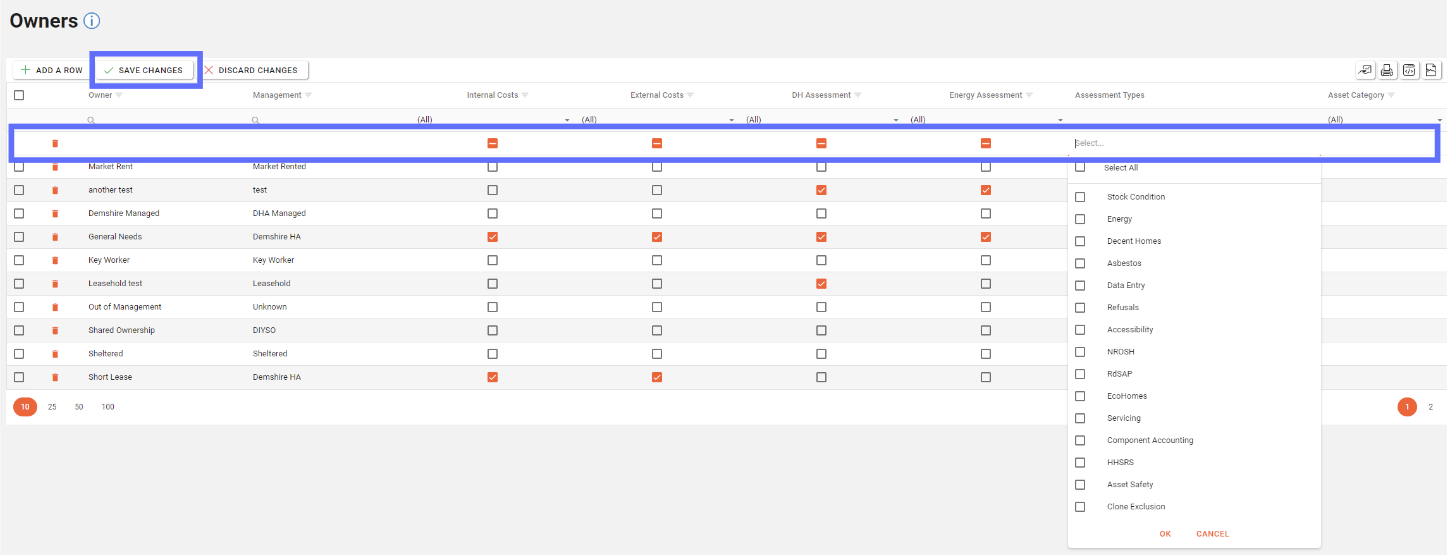
Task: Click the export grid icon with arrow
Action: pos(1365,70)
